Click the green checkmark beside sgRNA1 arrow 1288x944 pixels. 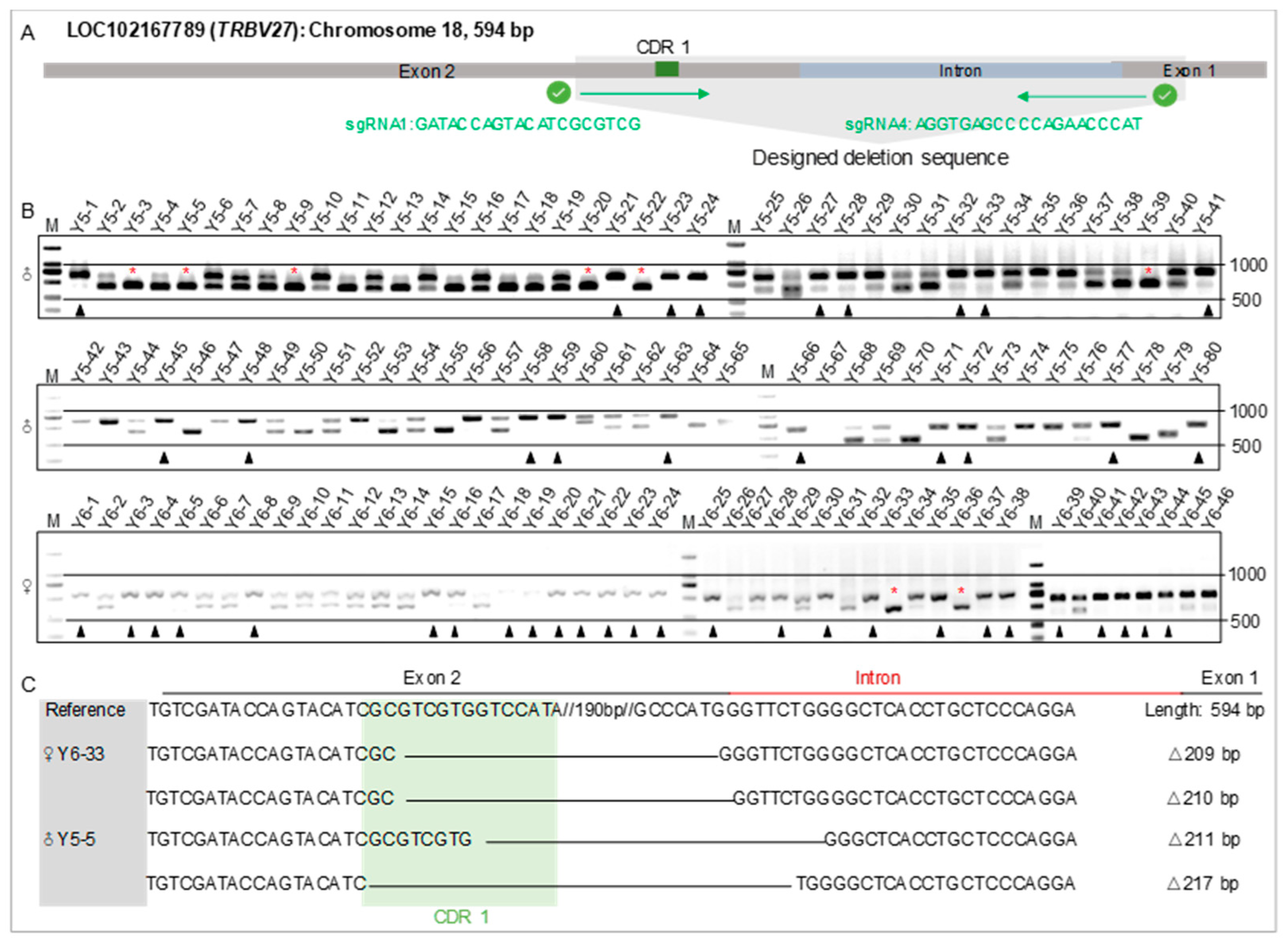tap(558, 93)
